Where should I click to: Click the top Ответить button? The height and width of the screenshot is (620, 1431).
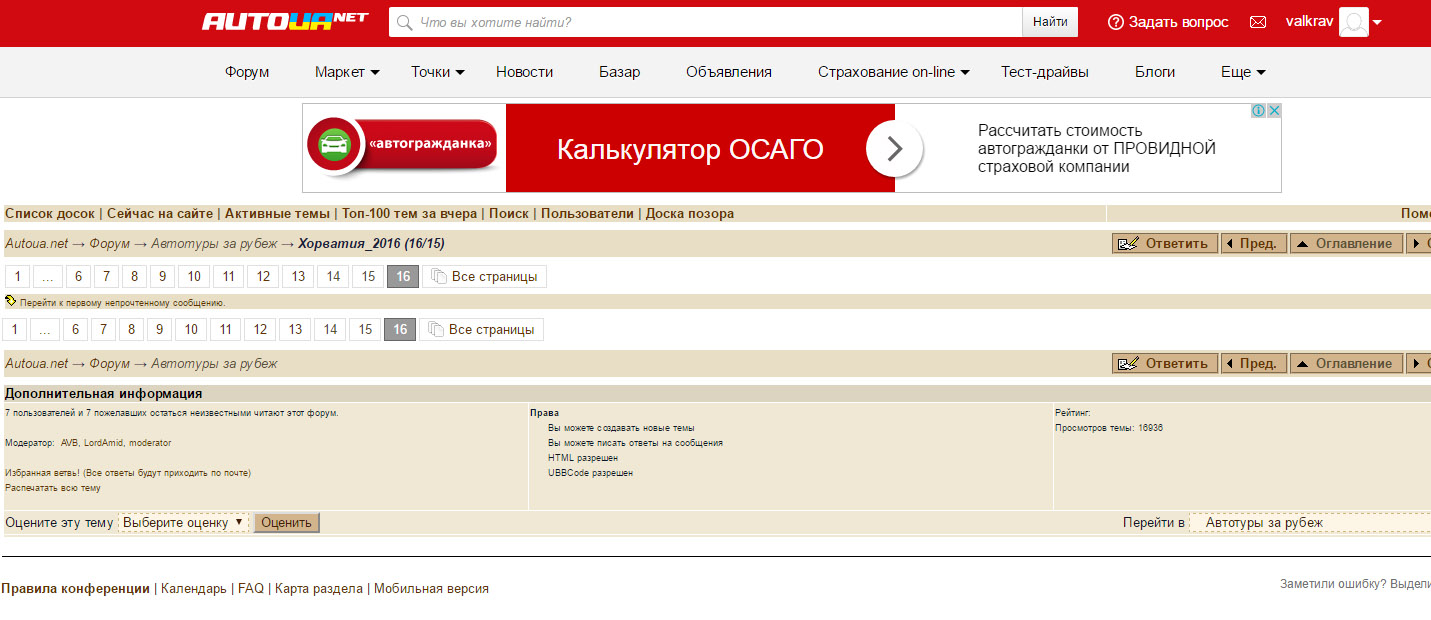(1165, 244)
